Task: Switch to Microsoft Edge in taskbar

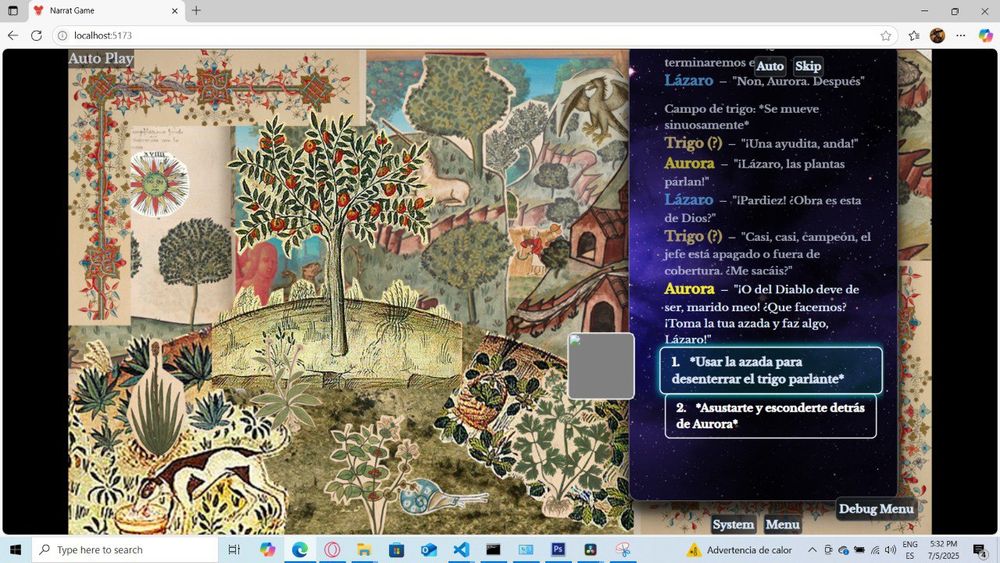Action: pyautogui.click(x=300, y=550)
